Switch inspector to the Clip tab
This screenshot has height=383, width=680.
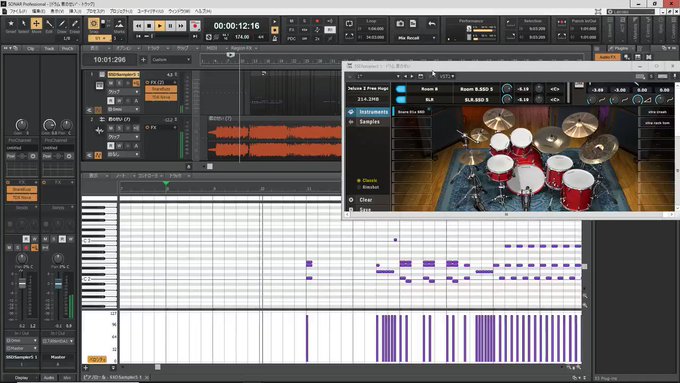[x=31, y=49]
